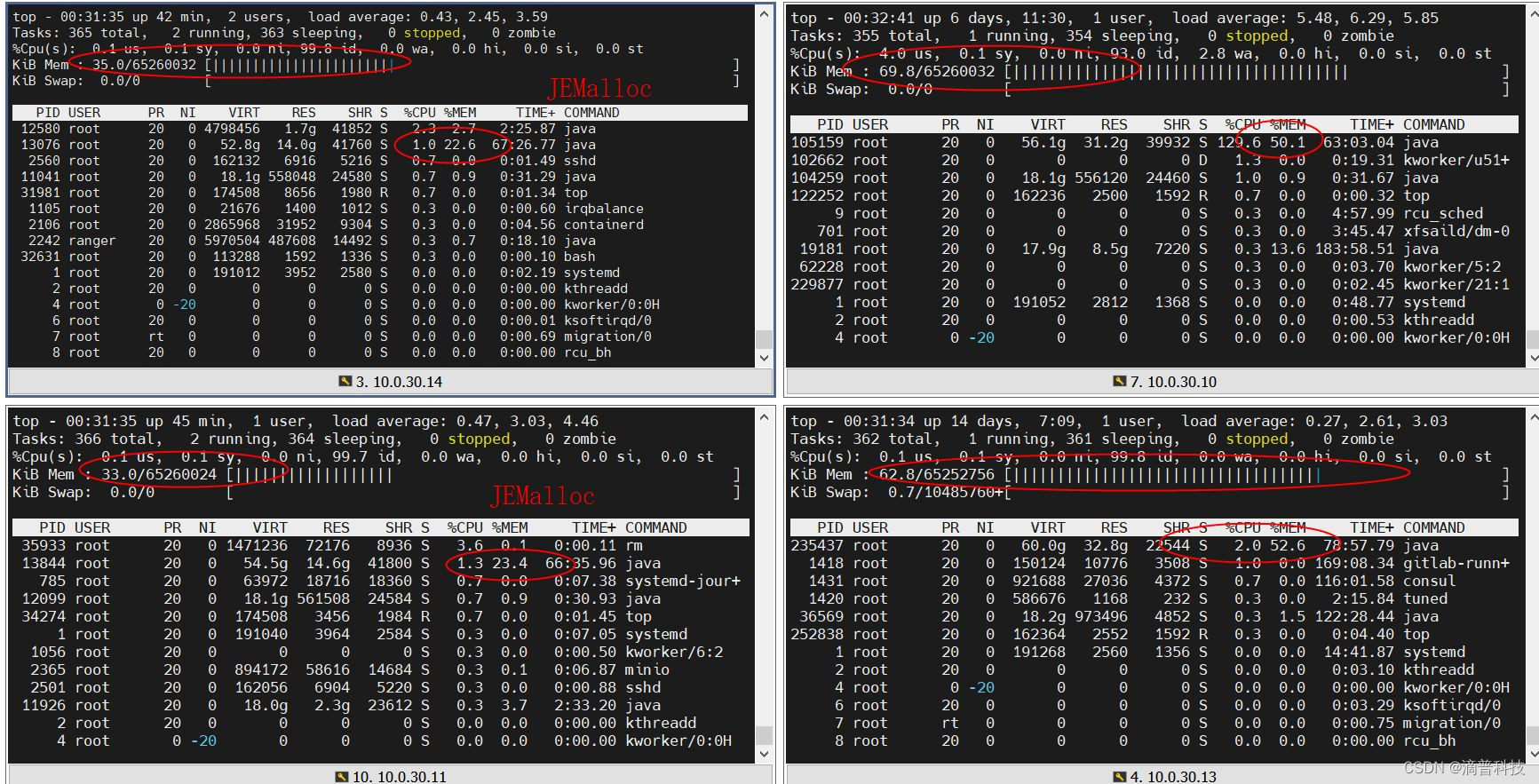The width and height of the screenshot is (1539, 784).
Task: Click the terminal icon on tab 7. 10.0.30.10
Action: pos(1120,382)
